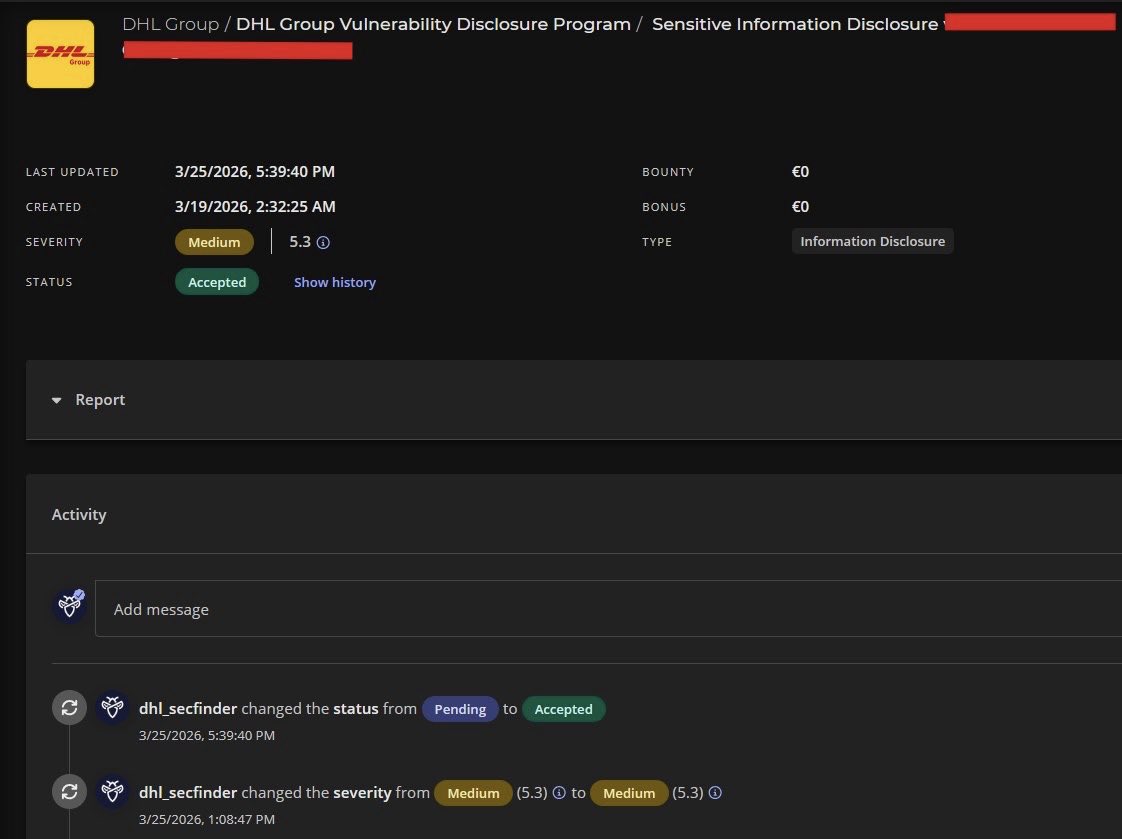This screenshot has width=1122, height=839.
Task: Click dhl_secfinder username on status change entry
Action: [187, 708]
